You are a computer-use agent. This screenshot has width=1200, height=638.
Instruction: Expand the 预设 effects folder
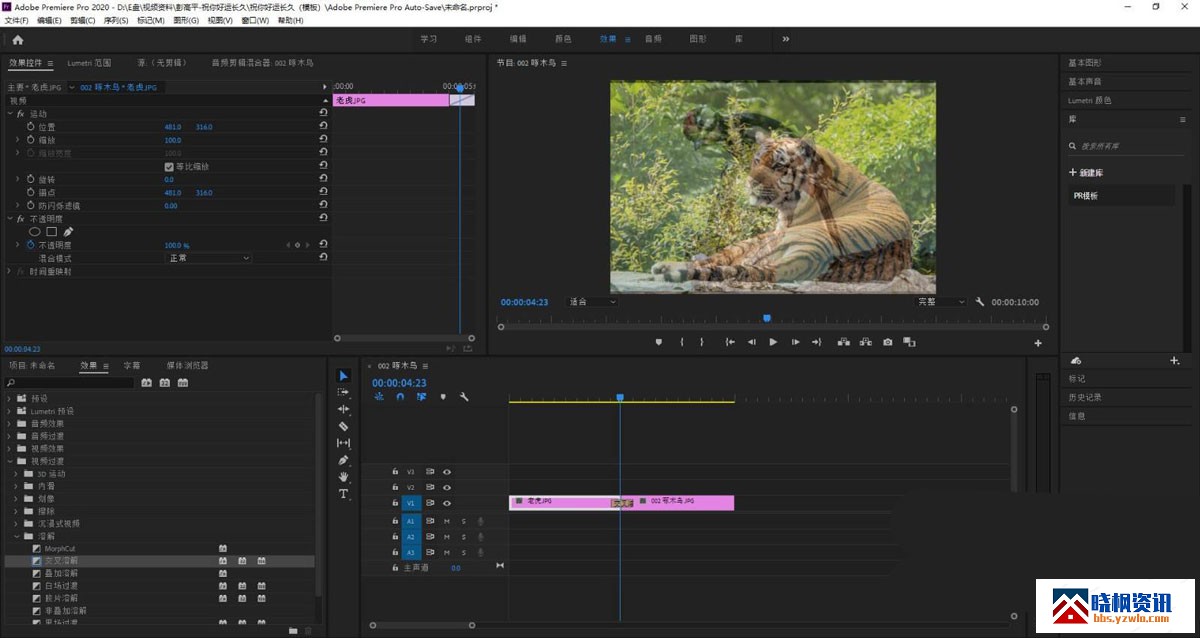pyautogui.click(x=10, y=398)
